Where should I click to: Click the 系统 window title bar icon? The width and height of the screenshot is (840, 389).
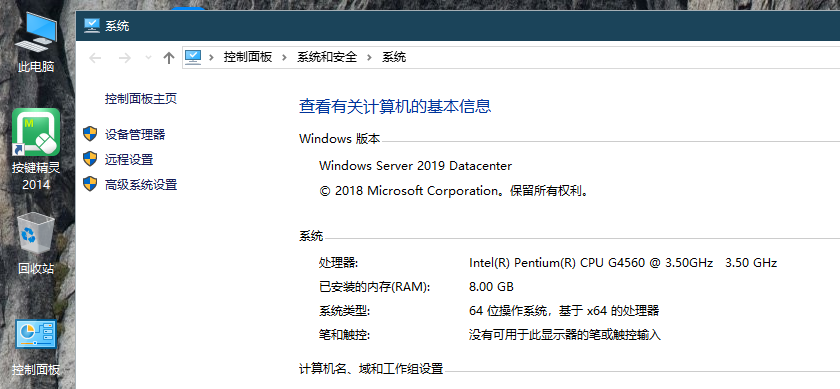click(92, 25)
